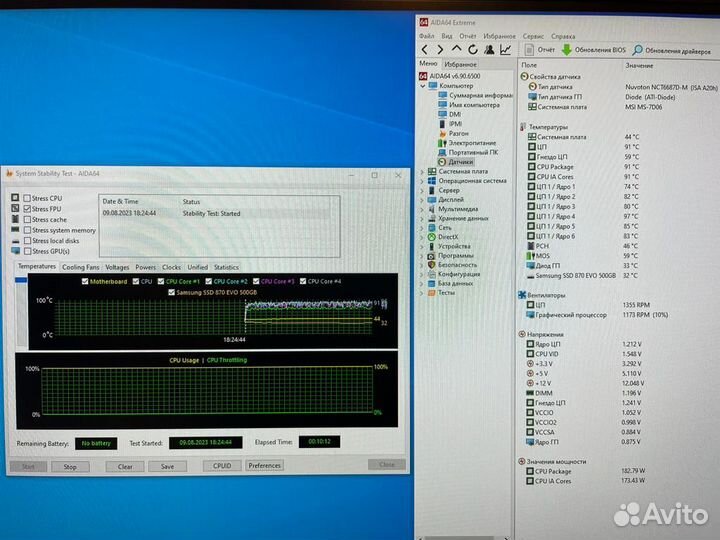Open the Вид menu

[x=447, y=36]
